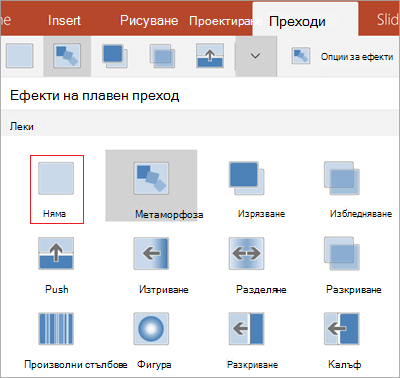Image resolution: width=400 pixels, height=378 pixels.
Task: Click the Push transition in the ribbon strip
Action: 210,56
